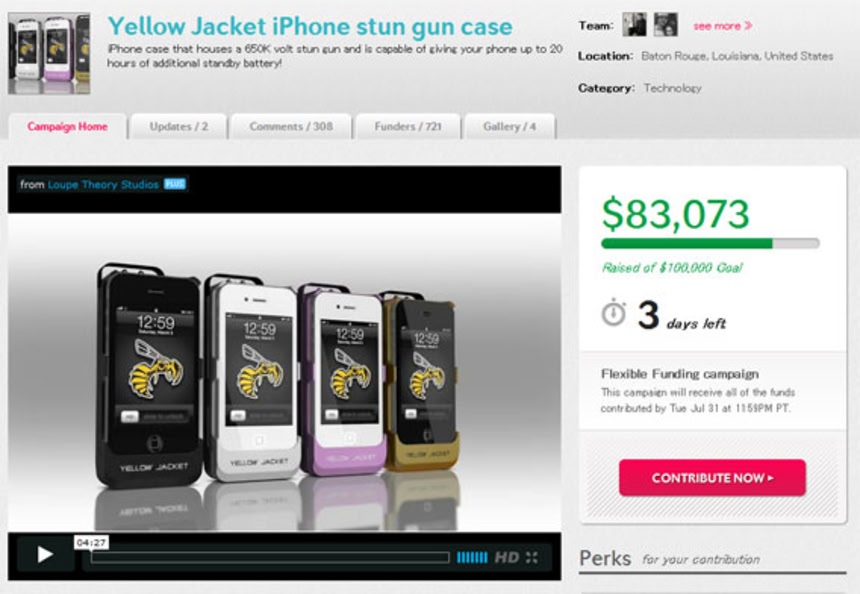This screenshot has width=860, height=594.
Task: Open the Yellow Jacket campaign title
Action: 310,26
